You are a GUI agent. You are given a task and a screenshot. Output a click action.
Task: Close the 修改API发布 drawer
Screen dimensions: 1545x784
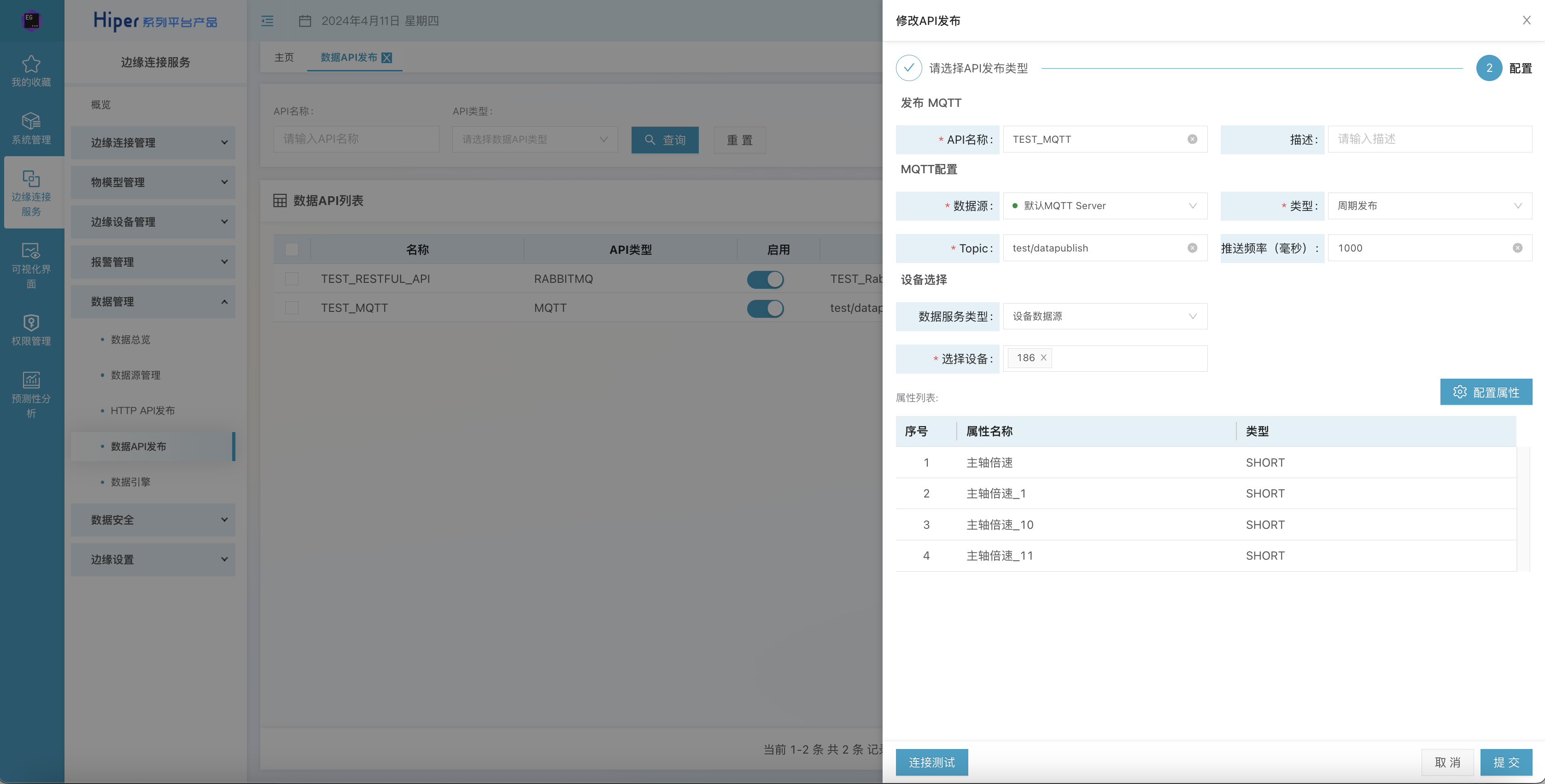click(1527, 20)
